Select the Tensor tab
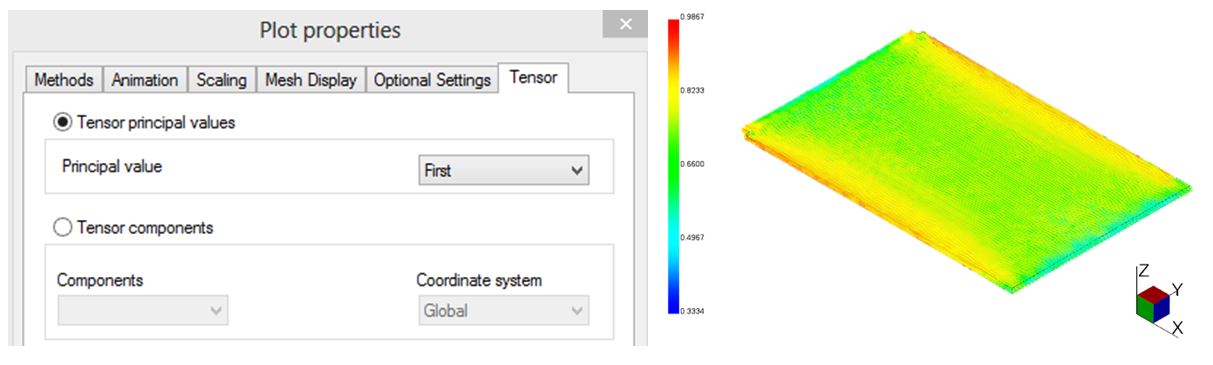The height and width of the screenshot is (365, 1213). (x=533, y=78)
